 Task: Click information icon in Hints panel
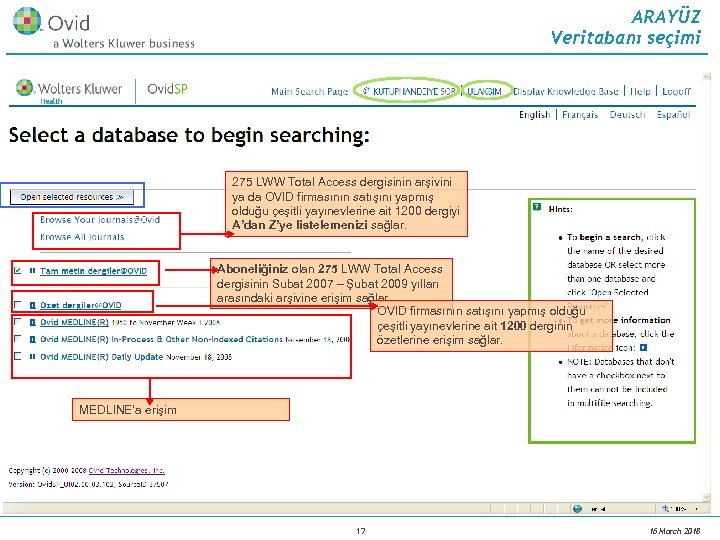(x=643, y=348)
